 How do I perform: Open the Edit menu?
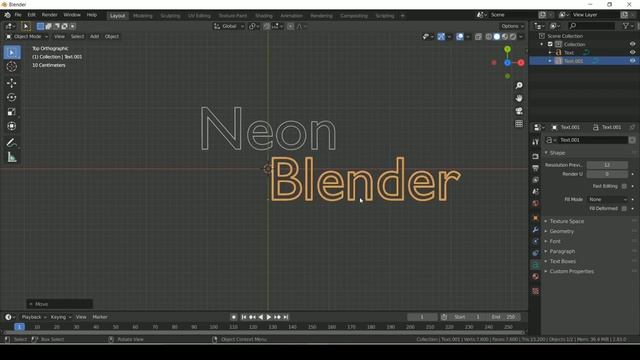pyautogui.click(x=31, y=15)
